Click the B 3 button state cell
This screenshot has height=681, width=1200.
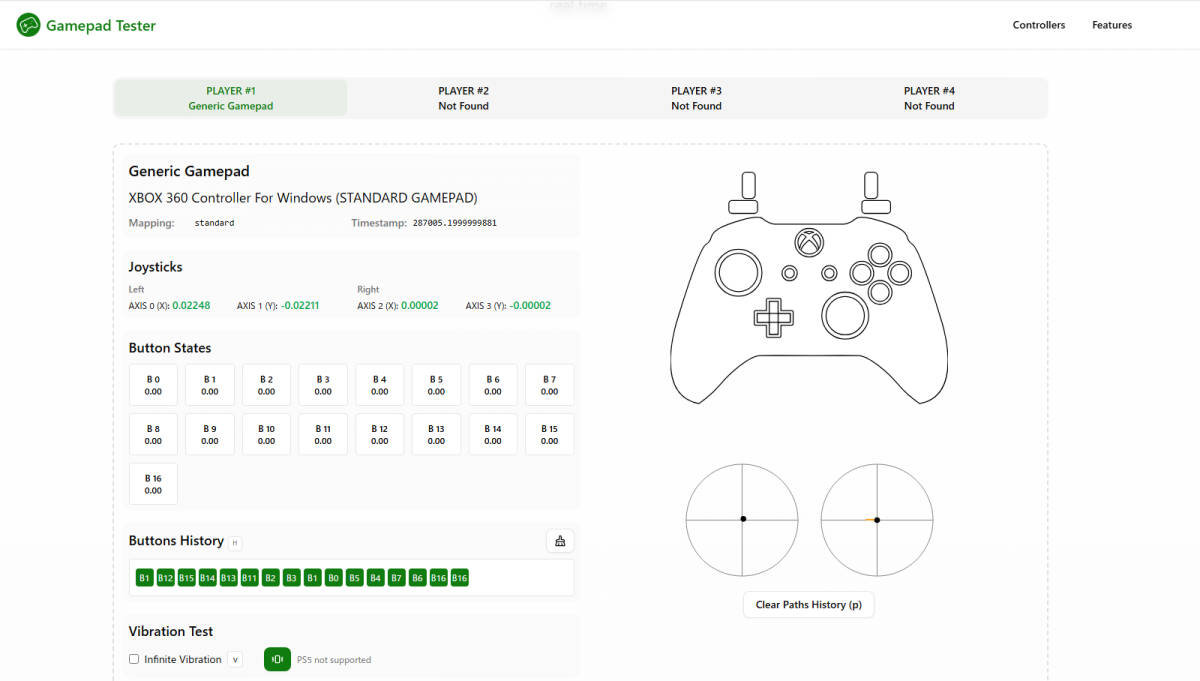coord(323,385)
